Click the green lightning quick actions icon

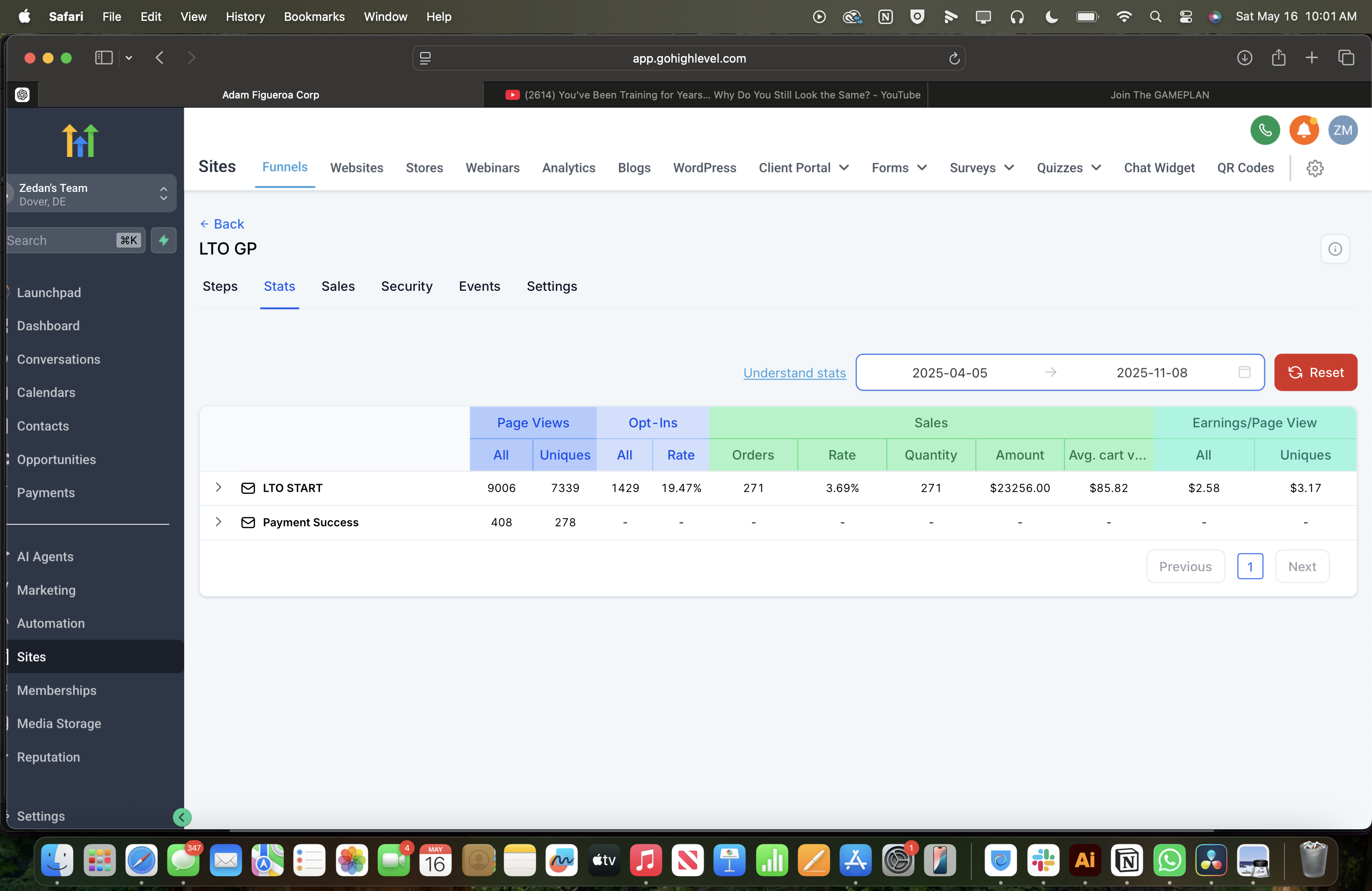164,240
